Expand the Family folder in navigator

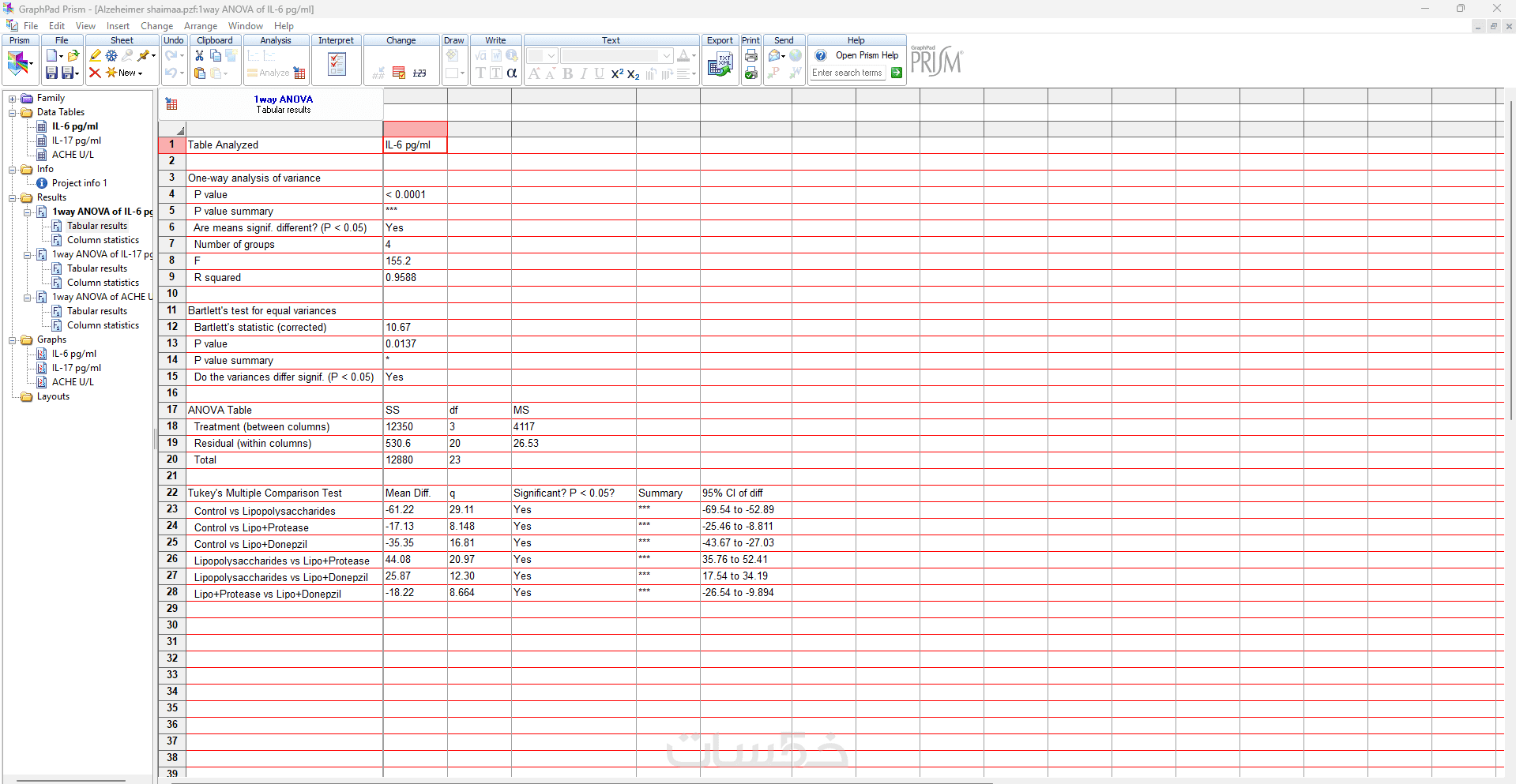[x=13, y=99]
